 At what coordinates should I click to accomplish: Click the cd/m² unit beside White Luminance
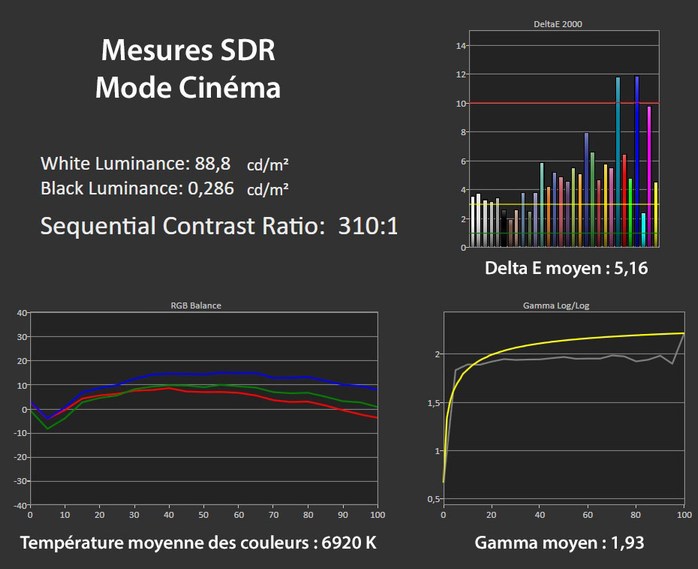point(268,165)
